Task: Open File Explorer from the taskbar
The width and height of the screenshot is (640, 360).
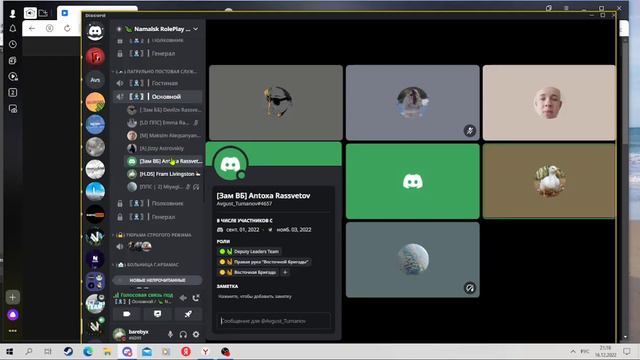Action: [107, 351]
